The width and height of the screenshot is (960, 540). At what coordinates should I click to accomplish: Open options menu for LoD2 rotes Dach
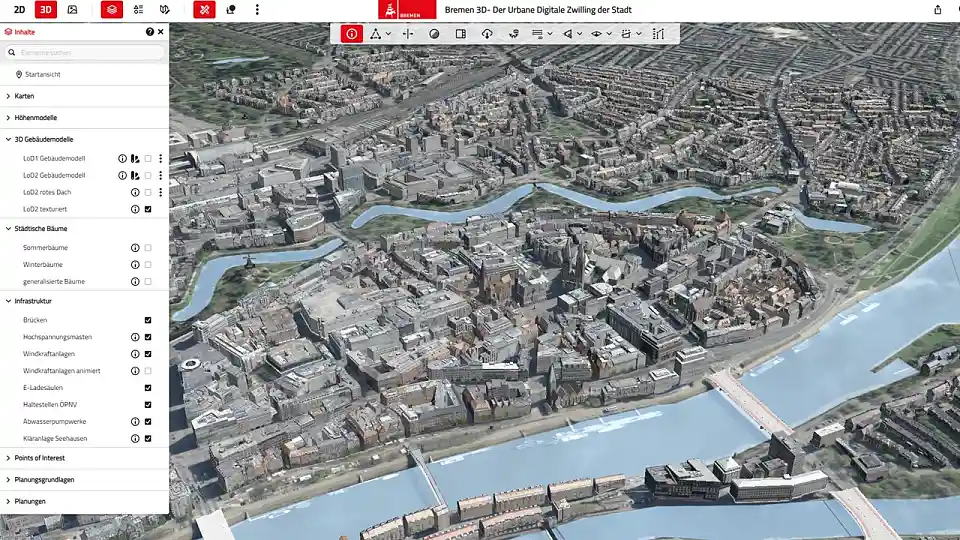click(x=160, y=192)
